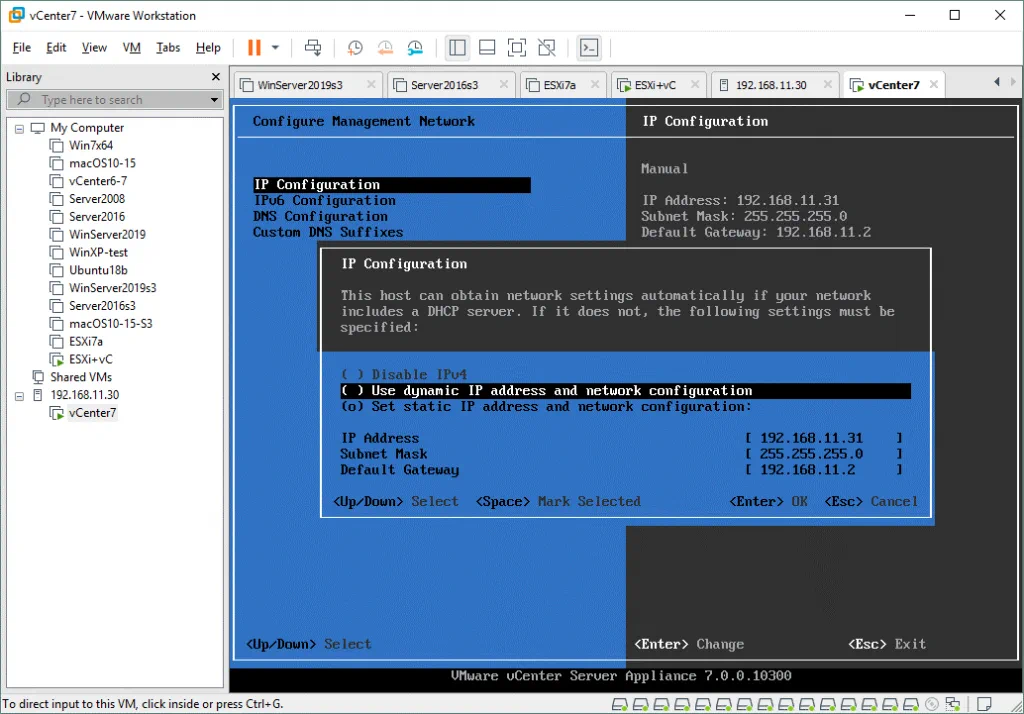The height and width of the screenshot is (714, 1024).
Task: Enter full screen mode icon
Action: pos(516,47)
